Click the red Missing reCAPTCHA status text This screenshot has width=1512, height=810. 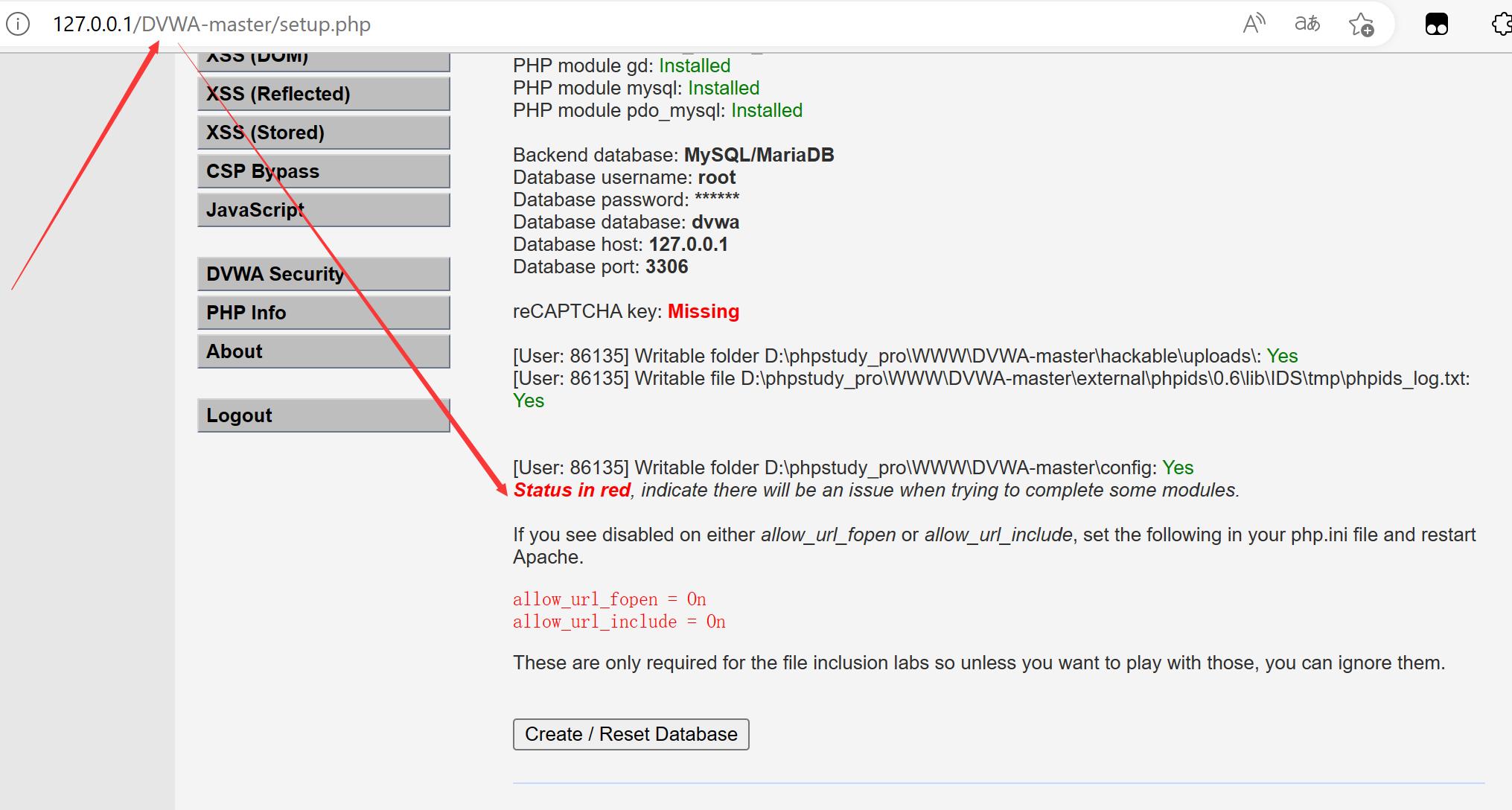tap(703, 311)
